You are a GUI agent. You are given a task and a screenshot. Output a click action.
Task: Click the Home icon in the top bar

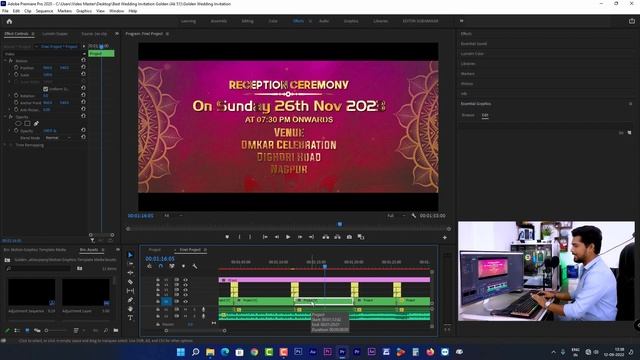9,21
